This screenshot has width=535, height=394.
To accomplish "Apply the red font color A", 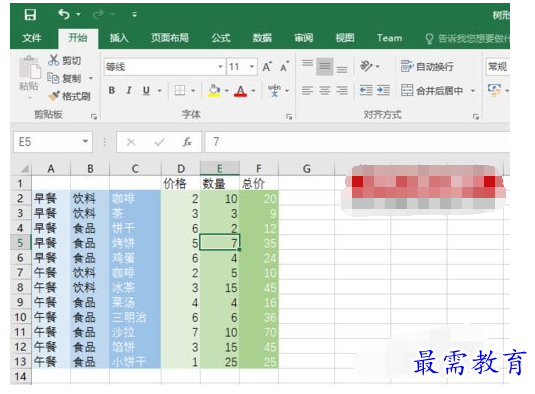I will (241, 91).
